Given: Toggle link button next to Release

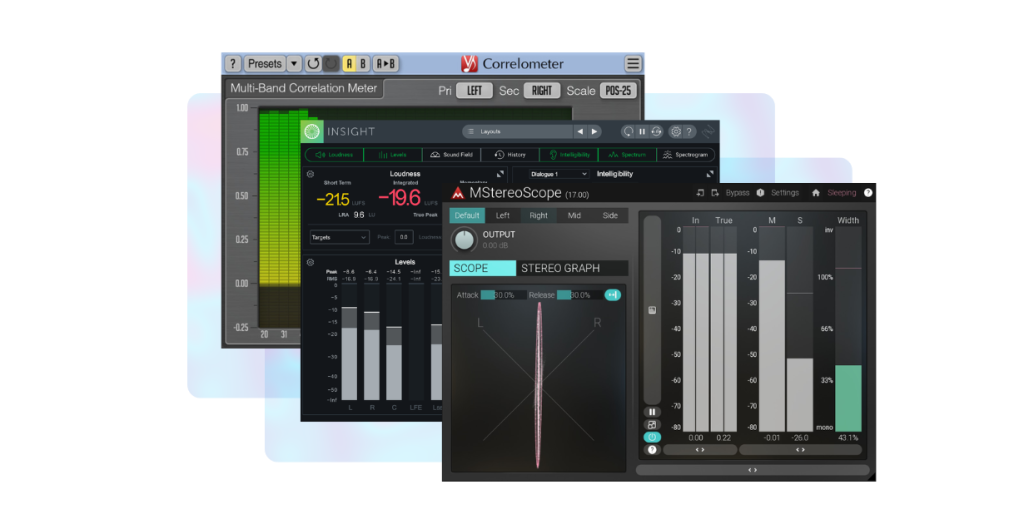Looking at the screenshot, I should [x=613, y=295].
